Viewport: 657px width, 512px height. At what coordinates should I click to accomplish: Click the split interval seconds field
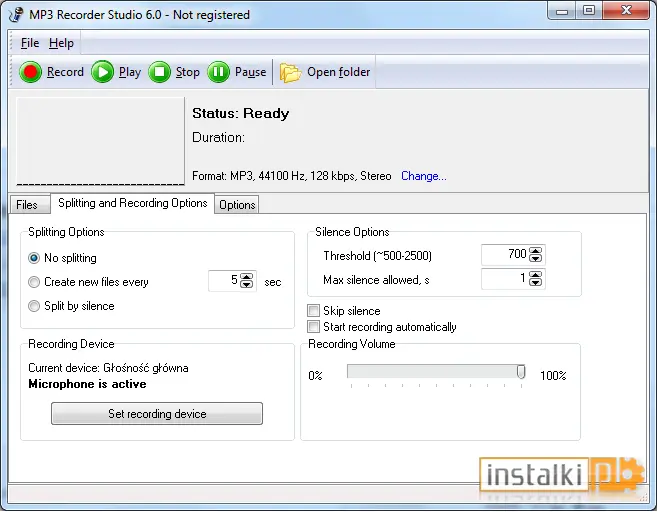(225, 280)
